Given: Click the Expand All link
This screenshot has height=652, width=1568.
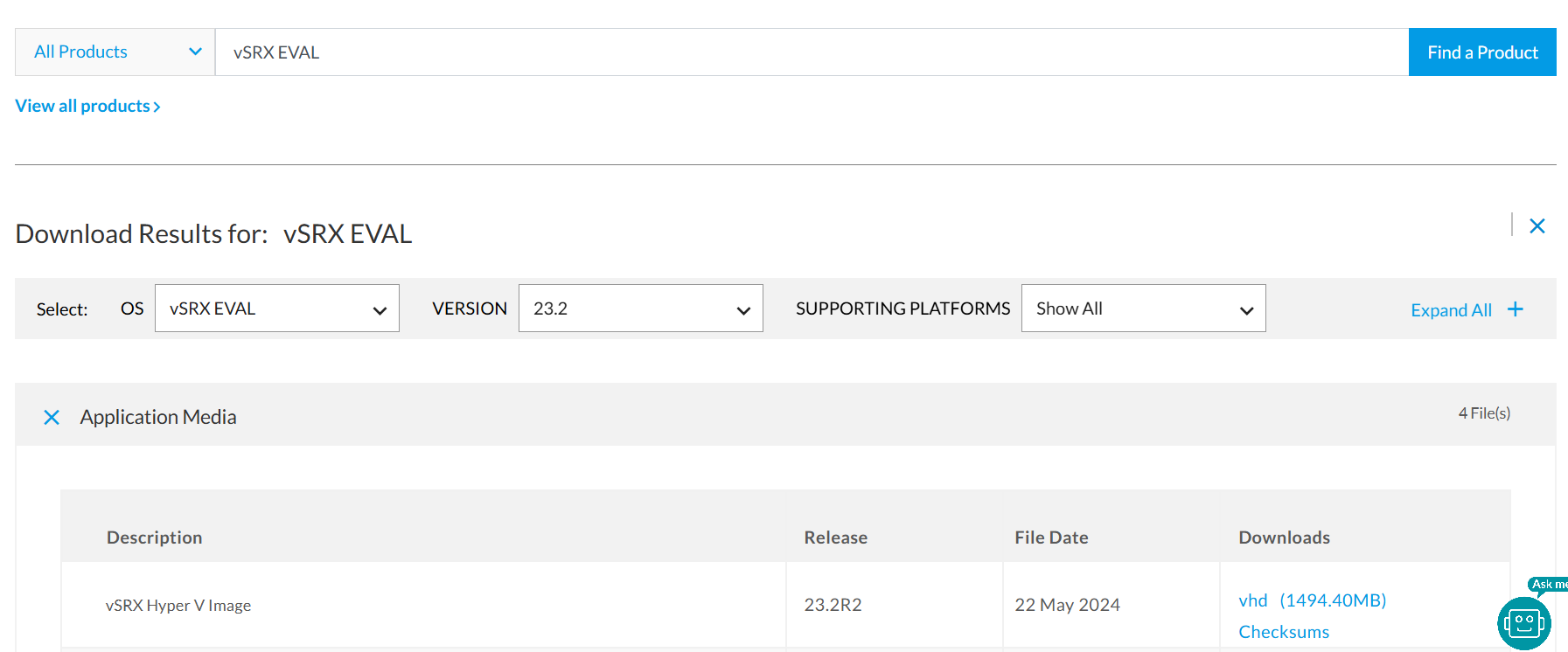Looking at the screenshot, I should (x=1451, y=310).
